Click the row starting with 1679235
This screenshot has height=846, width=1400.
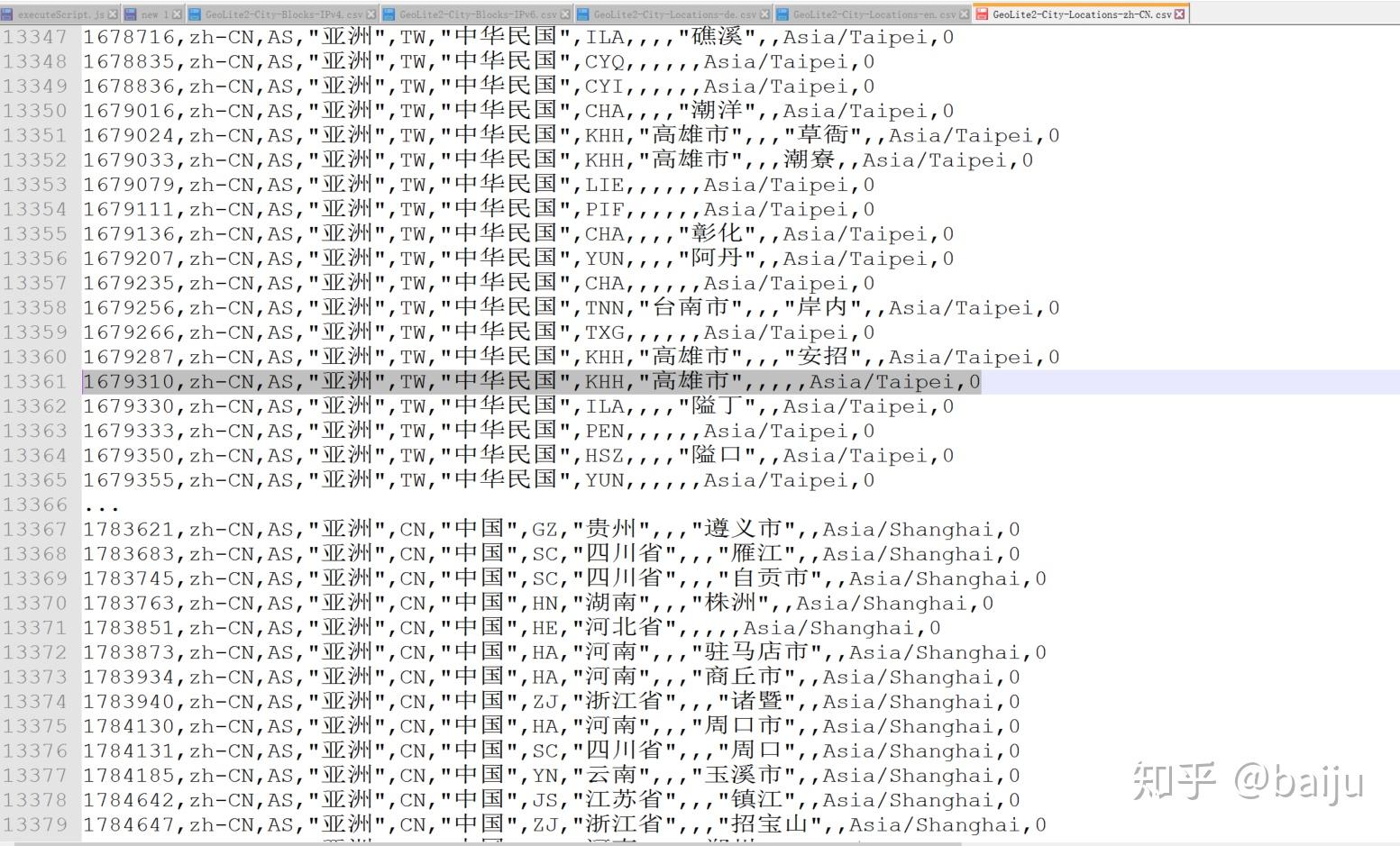pos(479,283)
